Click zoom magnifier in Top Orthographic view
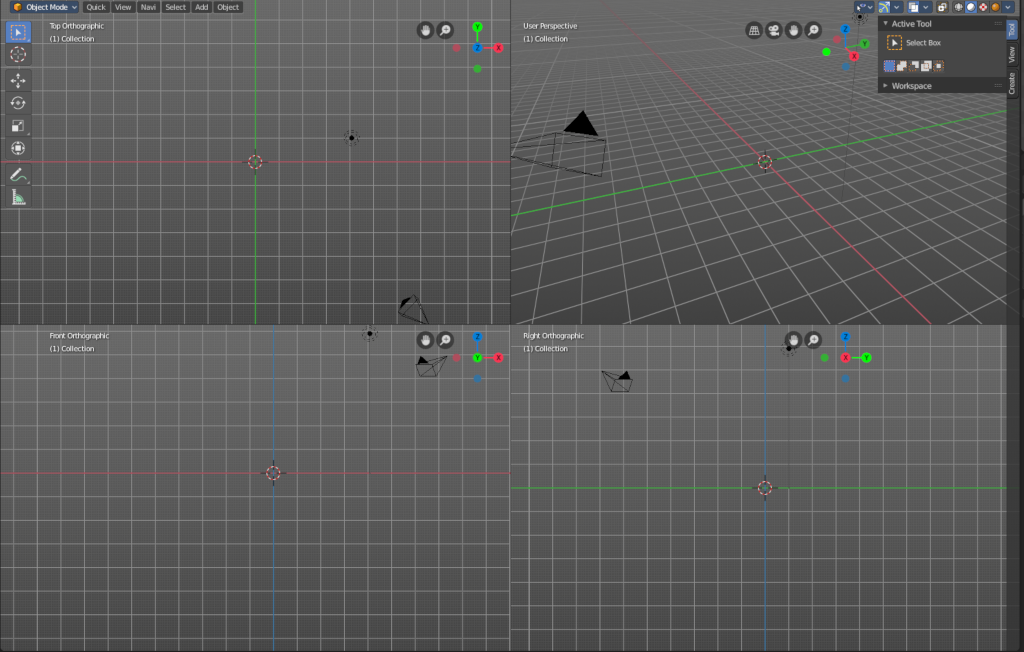 [x=445, y=30]
